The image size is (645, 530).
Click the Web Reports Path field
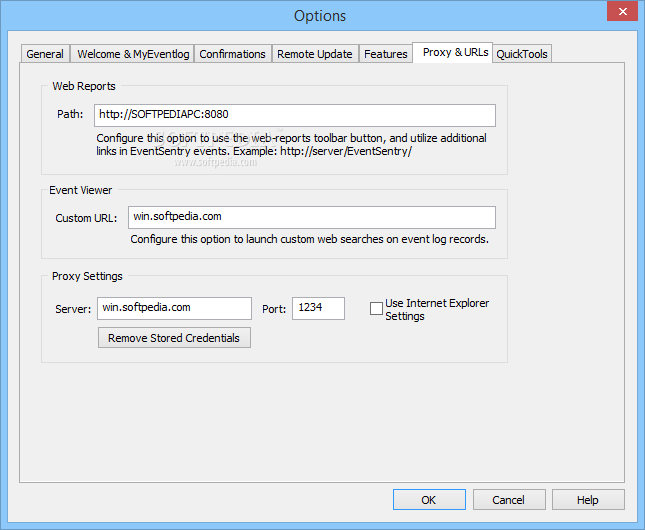tap(295, 115)
